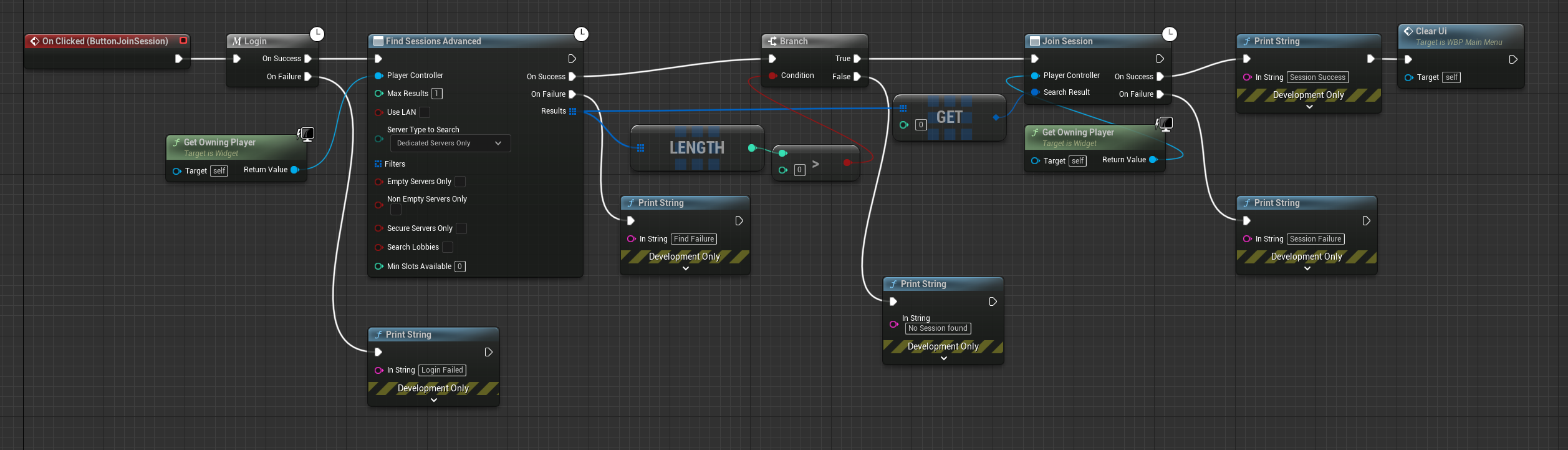Click Return Value pin wired to Find Sessions Advanced
The image size is (1568, 450).
pos(295,170)
